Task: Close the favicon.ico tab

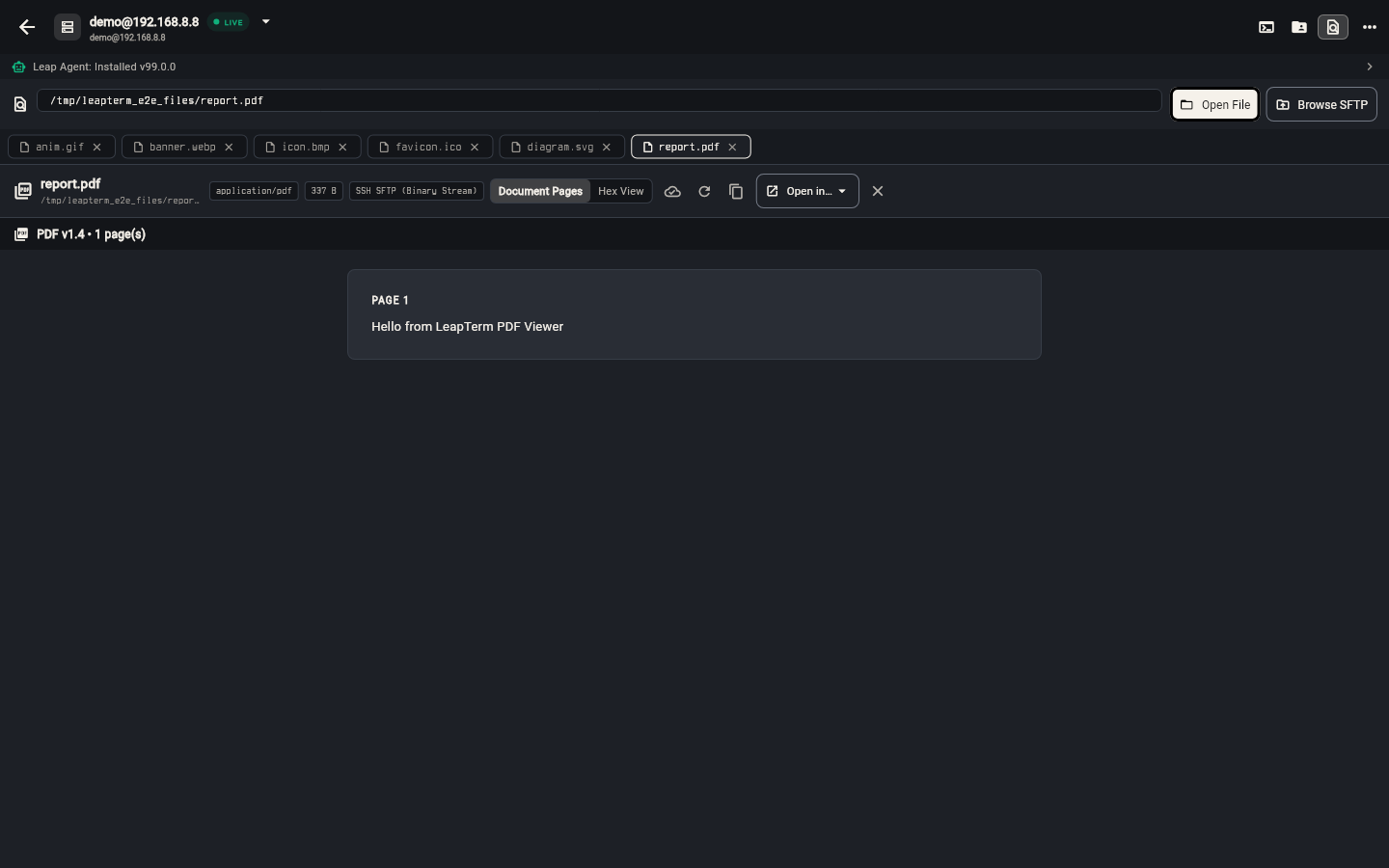Action: 475,147
